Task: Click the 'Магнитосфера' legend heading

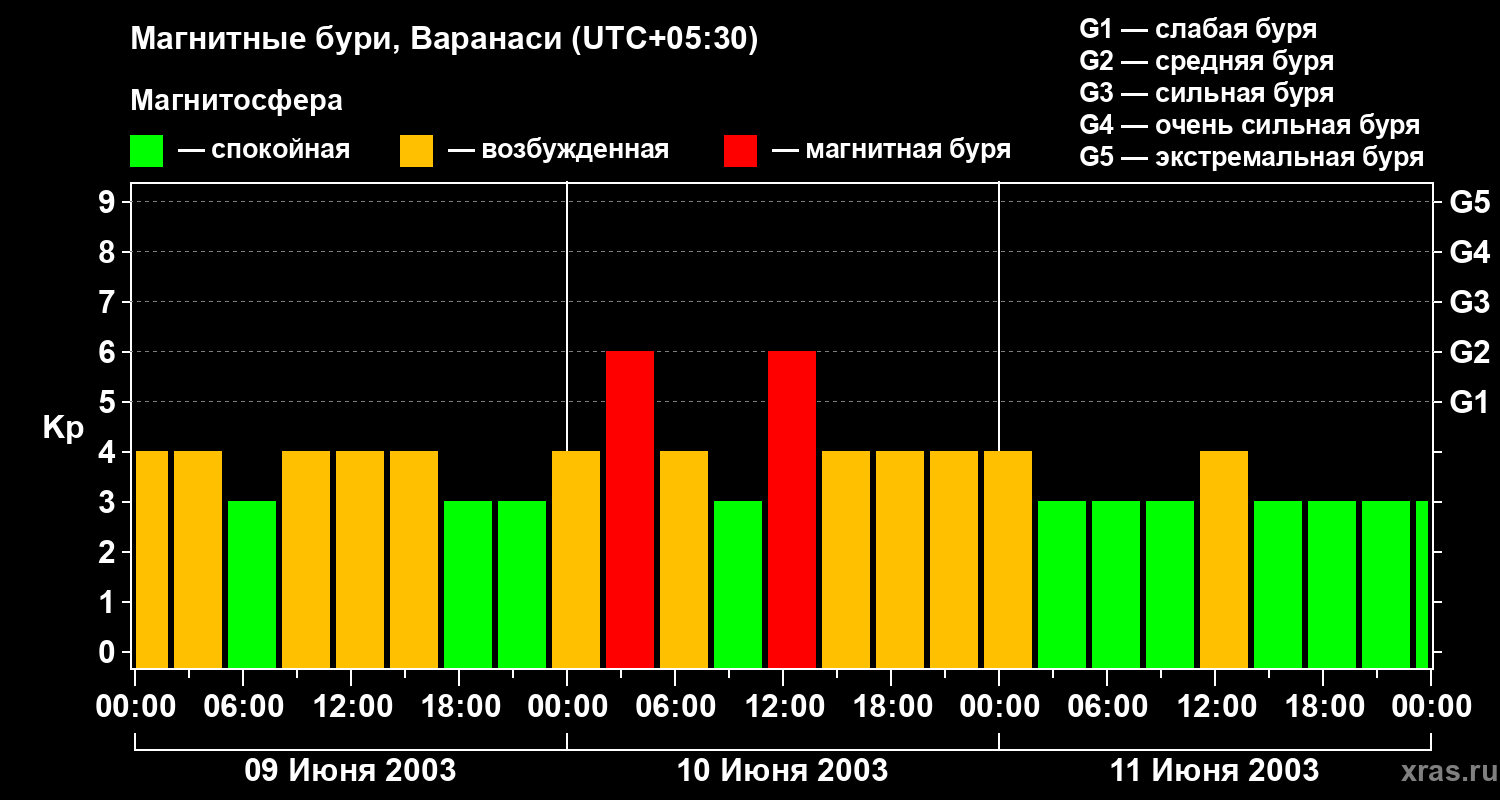Action: click(236, 101)
